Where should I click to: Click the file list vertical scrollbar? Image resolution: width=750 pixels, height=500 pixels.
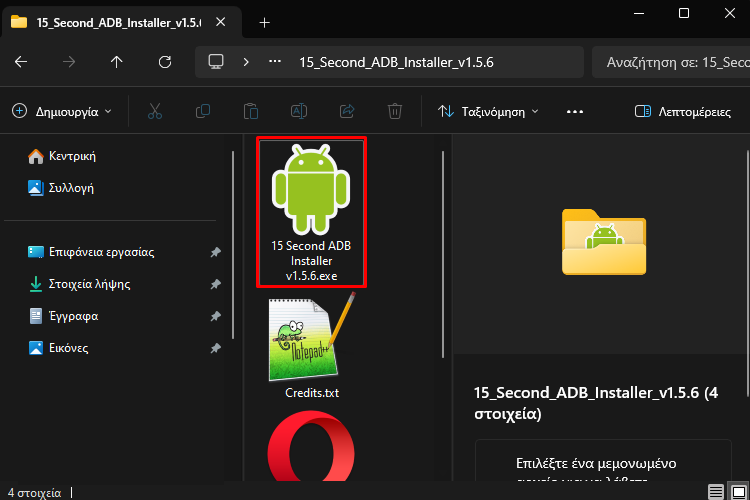click(443, 254)
